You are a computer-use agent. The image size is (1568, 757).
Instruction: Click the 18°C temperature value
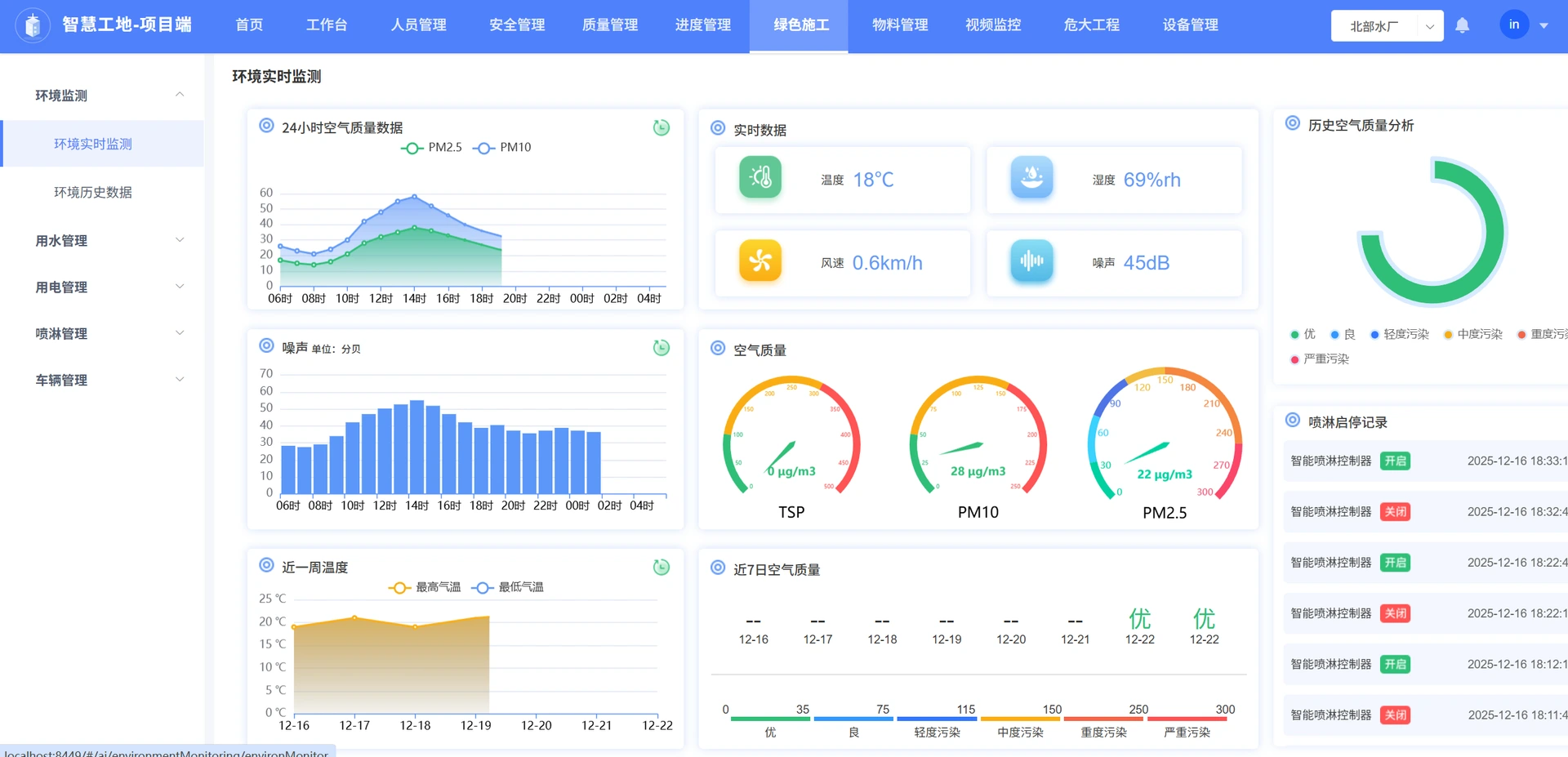[873, 180]
